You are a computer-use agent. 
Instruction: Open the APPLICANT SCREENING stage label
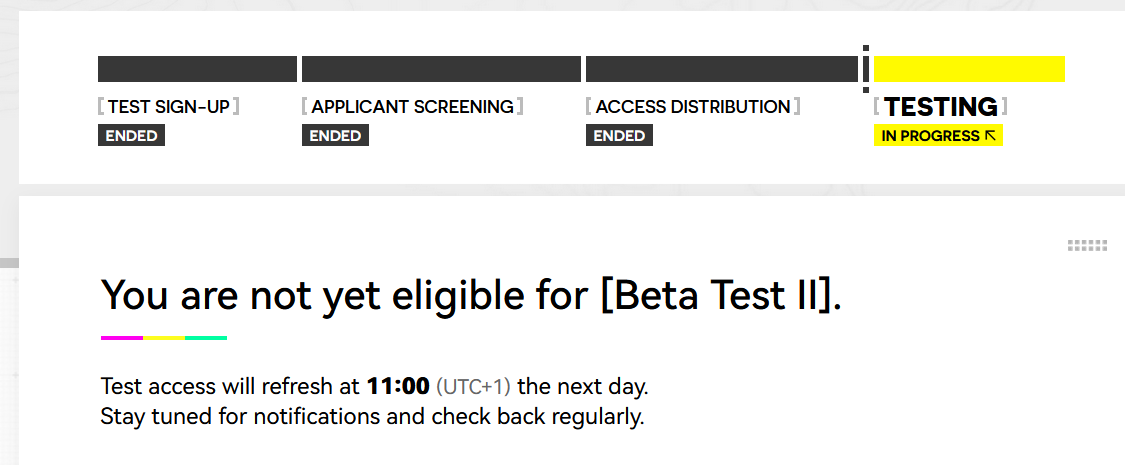pyautogui.click(x=412, y=107)
